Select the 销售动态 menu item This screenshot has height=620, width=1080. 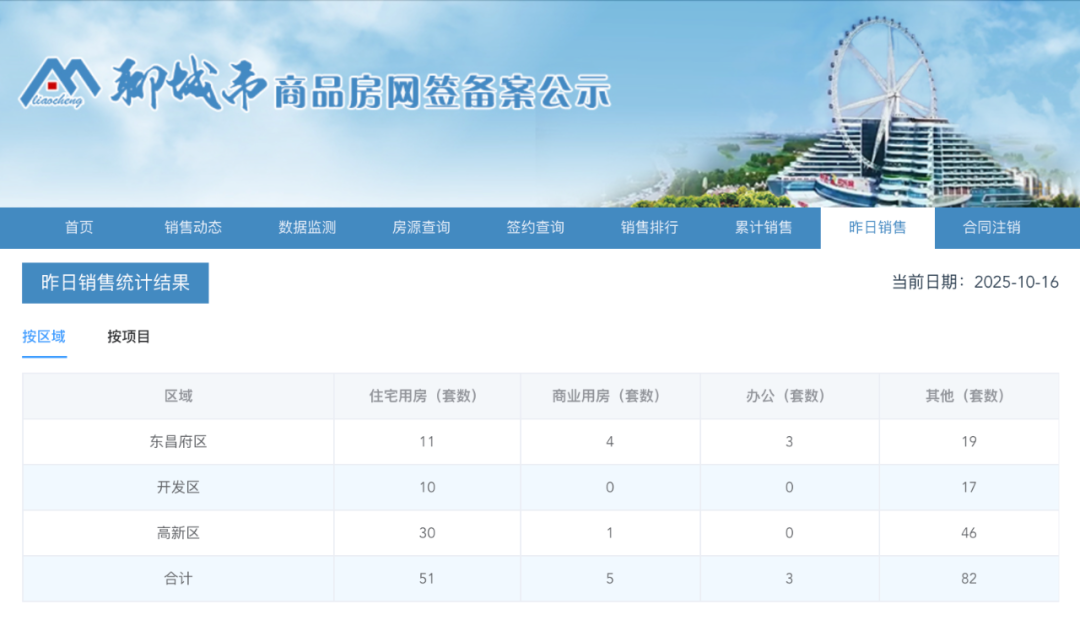pos(193,227)
